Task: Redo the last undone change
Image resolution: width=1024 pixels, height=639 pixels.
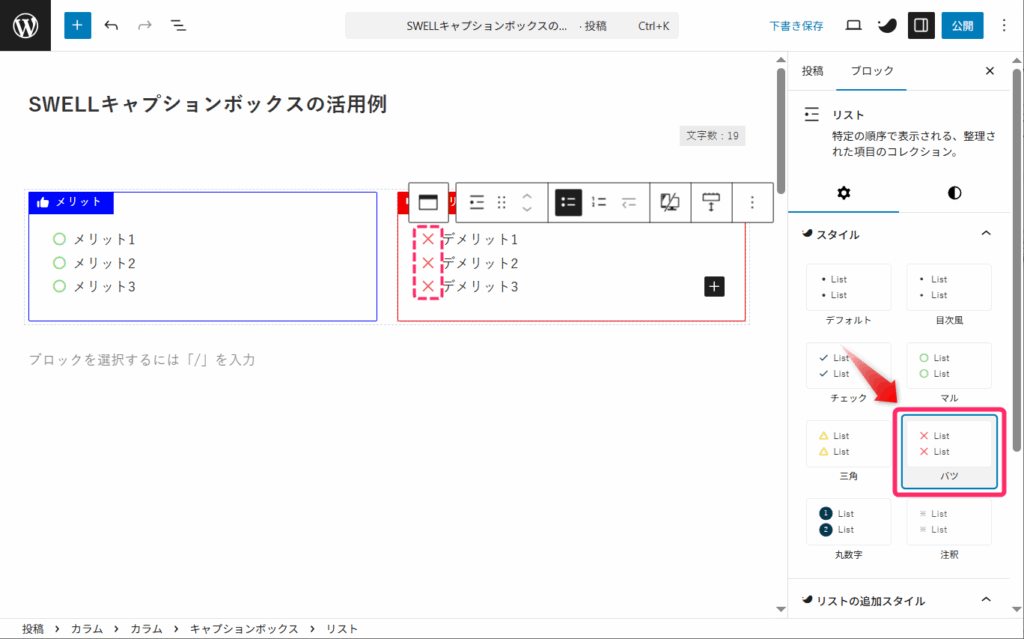Action: 144,25
